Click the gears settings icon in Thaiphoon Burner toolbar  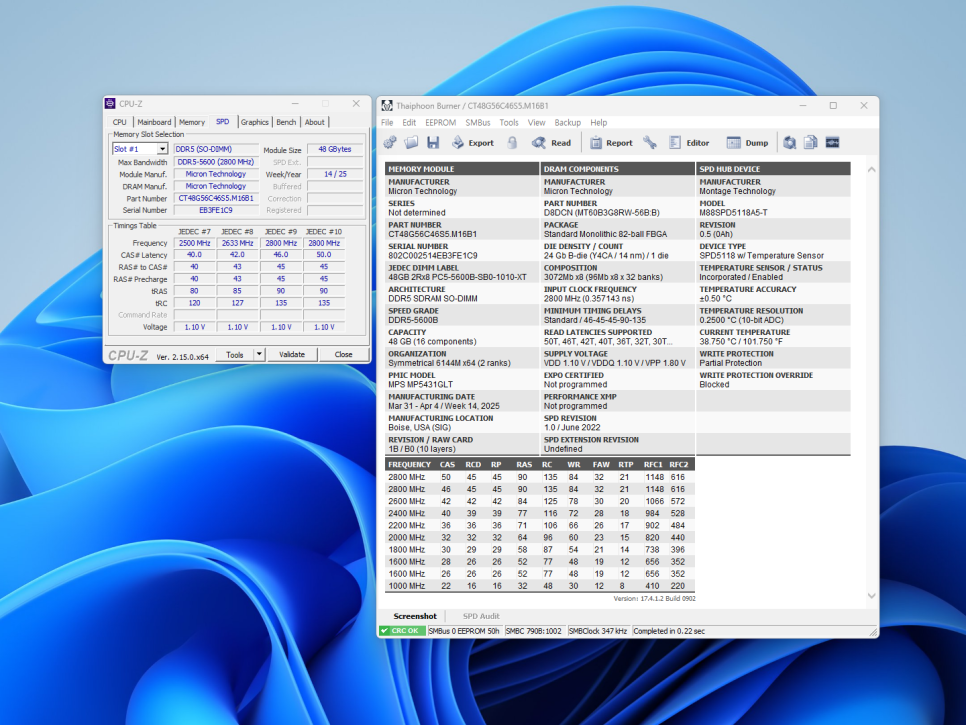pos(390,142)
